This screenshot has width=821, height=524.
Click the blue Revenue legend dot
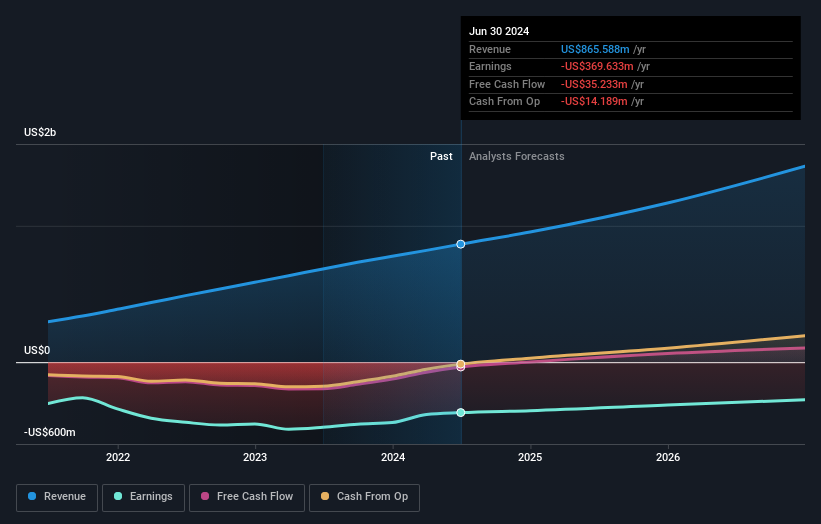coord(32,496)
